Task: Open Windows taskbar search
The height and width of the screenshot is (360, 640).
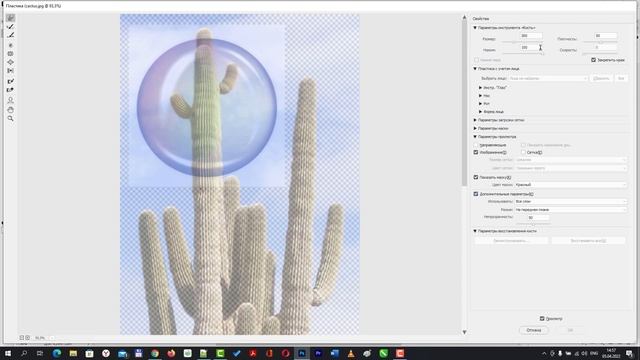Action: (24, 353)
